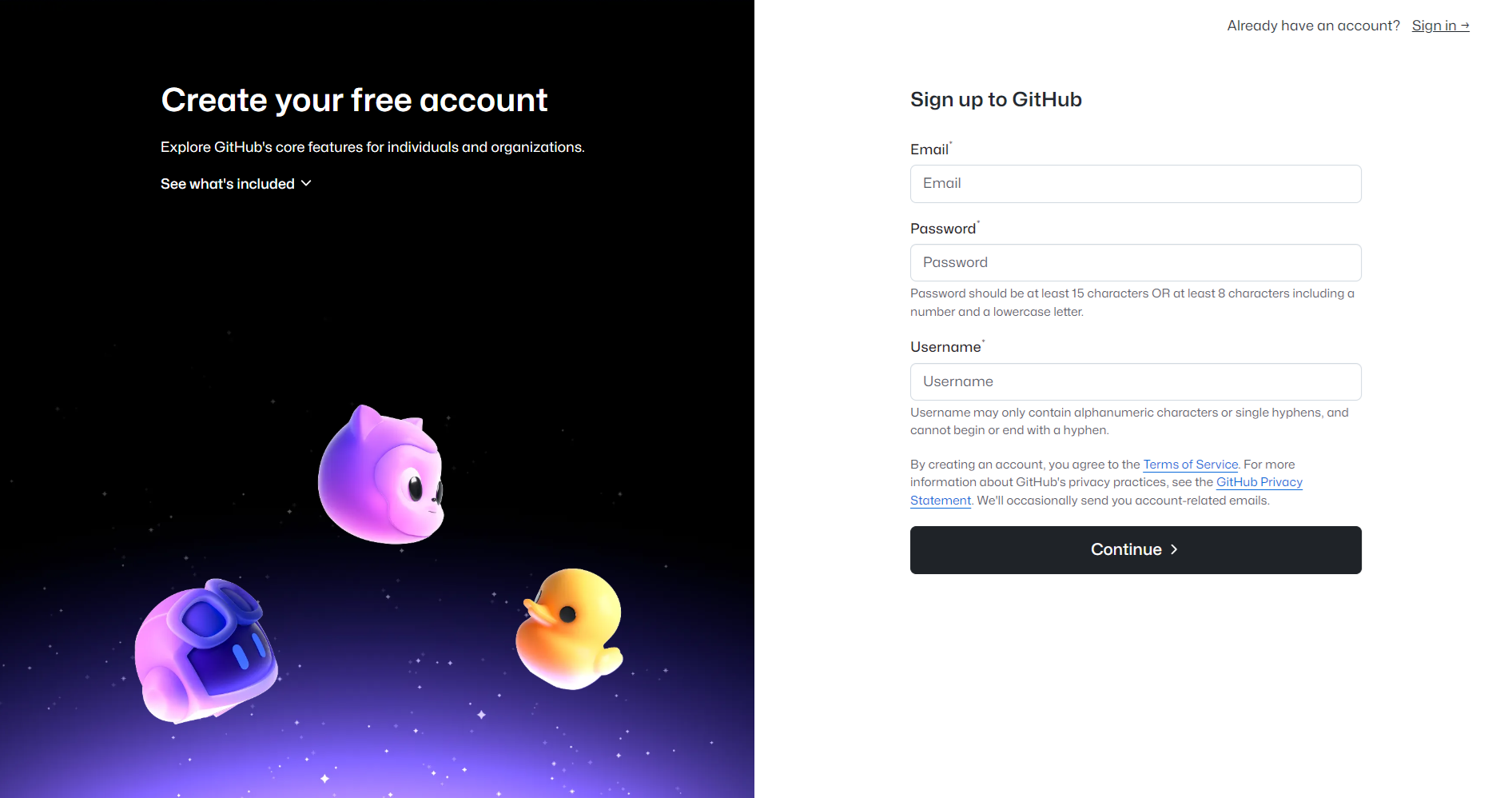1512x798 pixels.
Task: Click the Password field label
Action: point(943,229)
